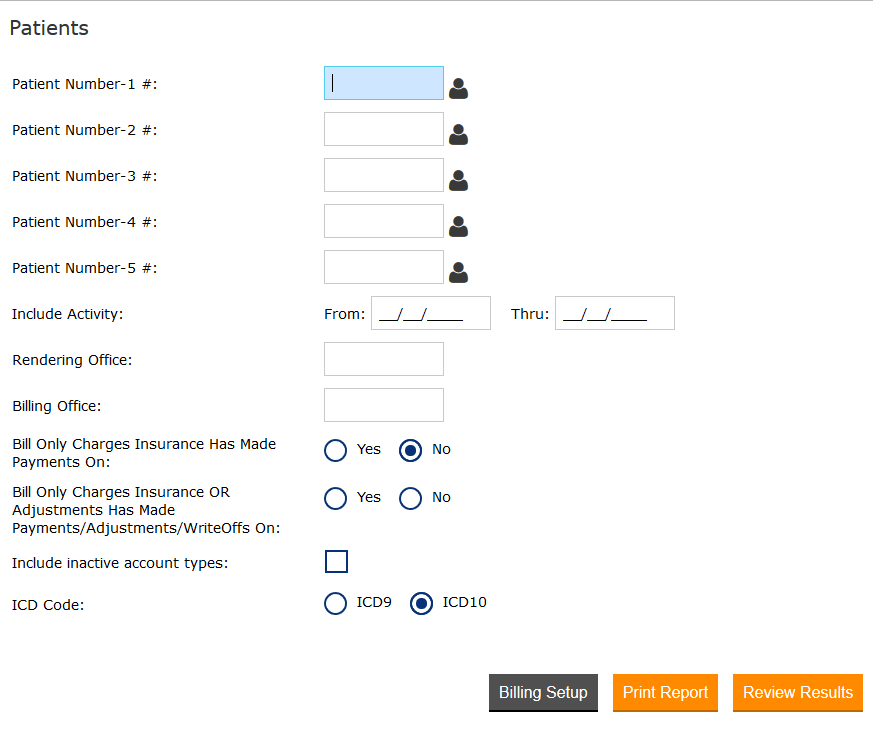Click the patient lookup icon for Patient Number-1
Viewport: 873px width, 741px height.
point(458,88)
